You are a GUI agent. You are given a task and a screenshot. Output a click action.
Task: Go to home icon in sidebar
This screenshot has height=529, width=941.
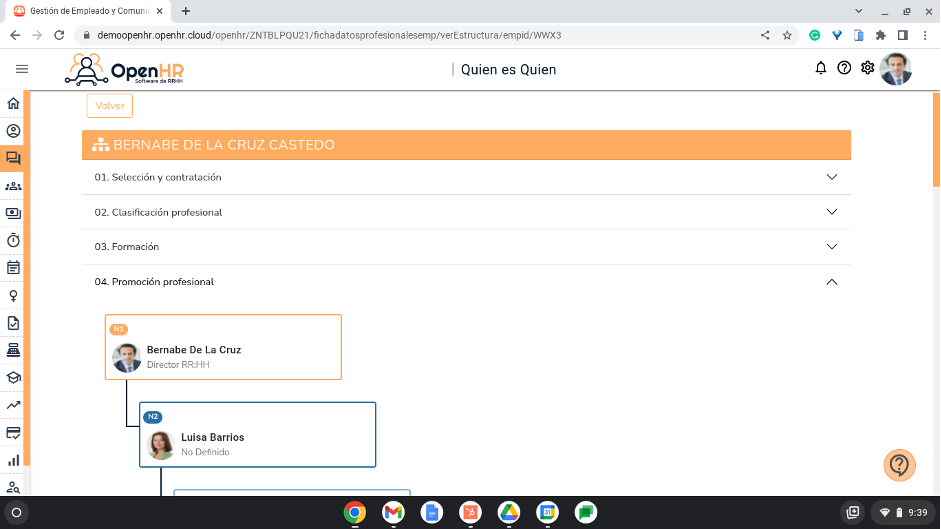click(13, 103)
